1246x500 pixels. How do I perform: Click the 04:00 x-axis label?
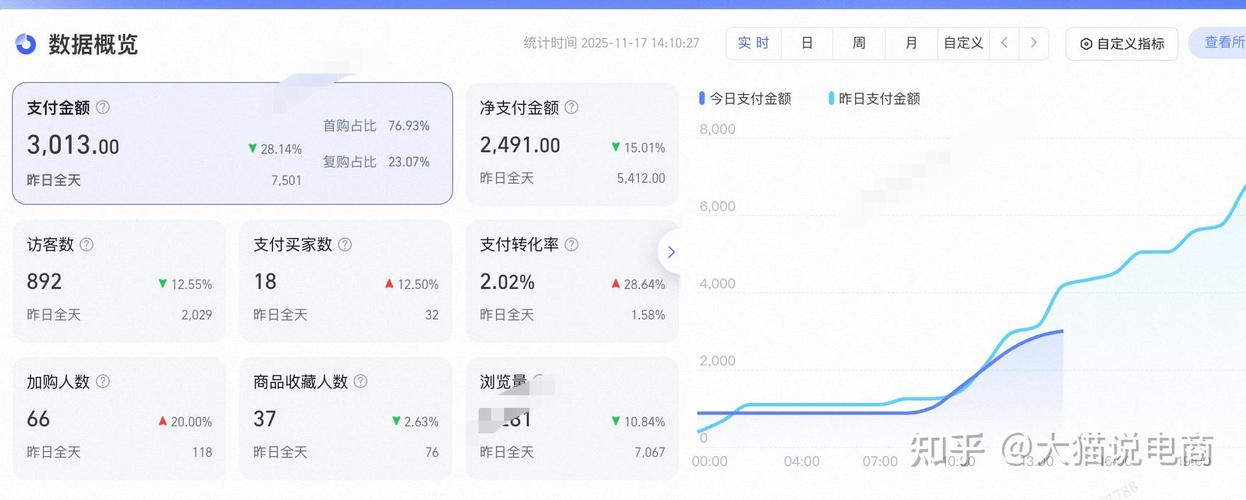pos(802,461)
